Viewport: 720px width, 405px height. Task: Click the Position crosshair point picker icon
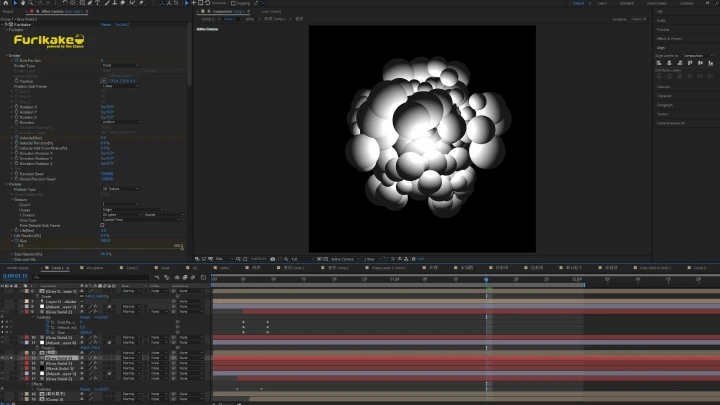click(x=103, y=81)
